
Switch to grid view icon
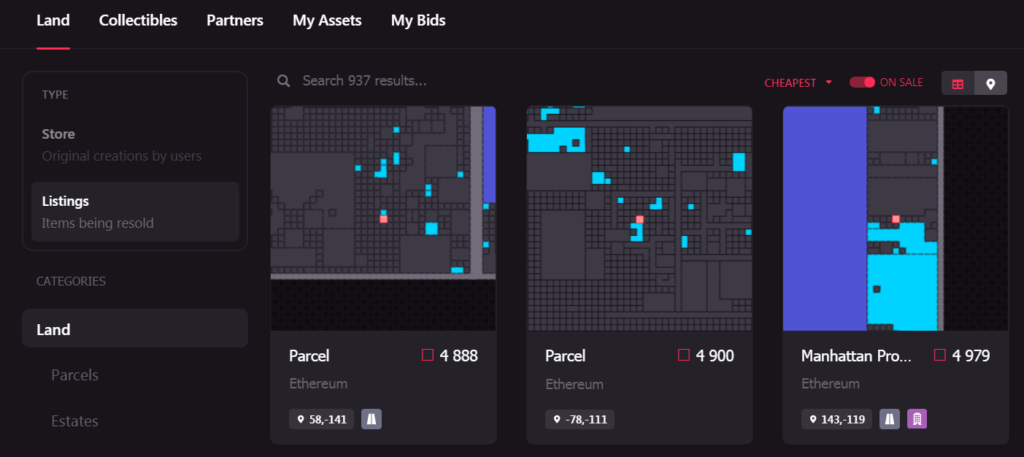click(958, 84)
